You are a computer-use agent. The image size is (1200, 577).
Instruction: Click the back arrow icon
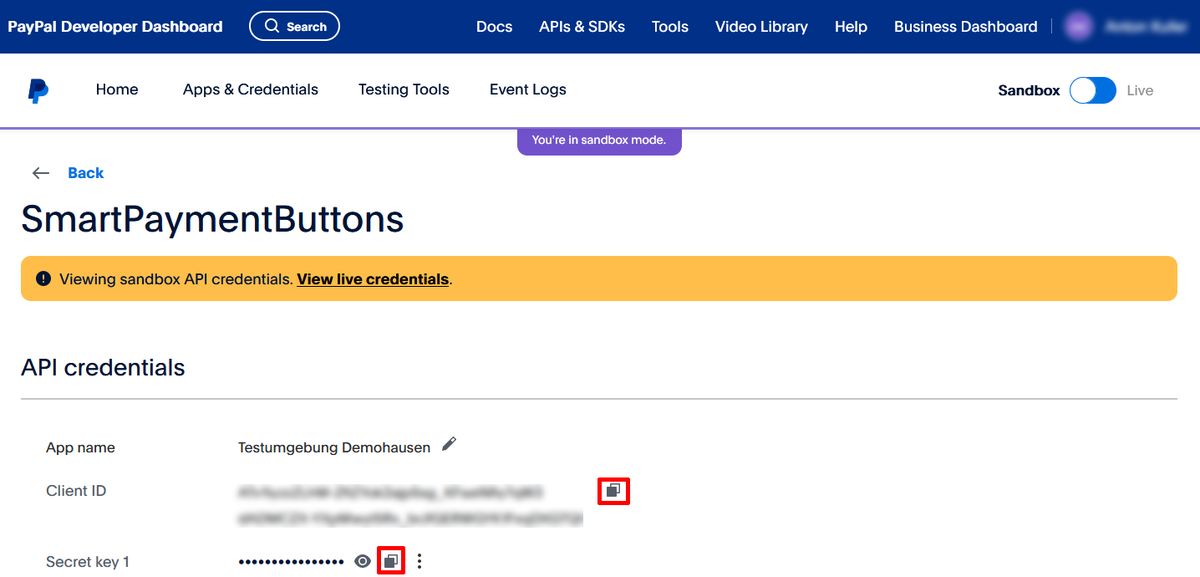tap(41, 173)
